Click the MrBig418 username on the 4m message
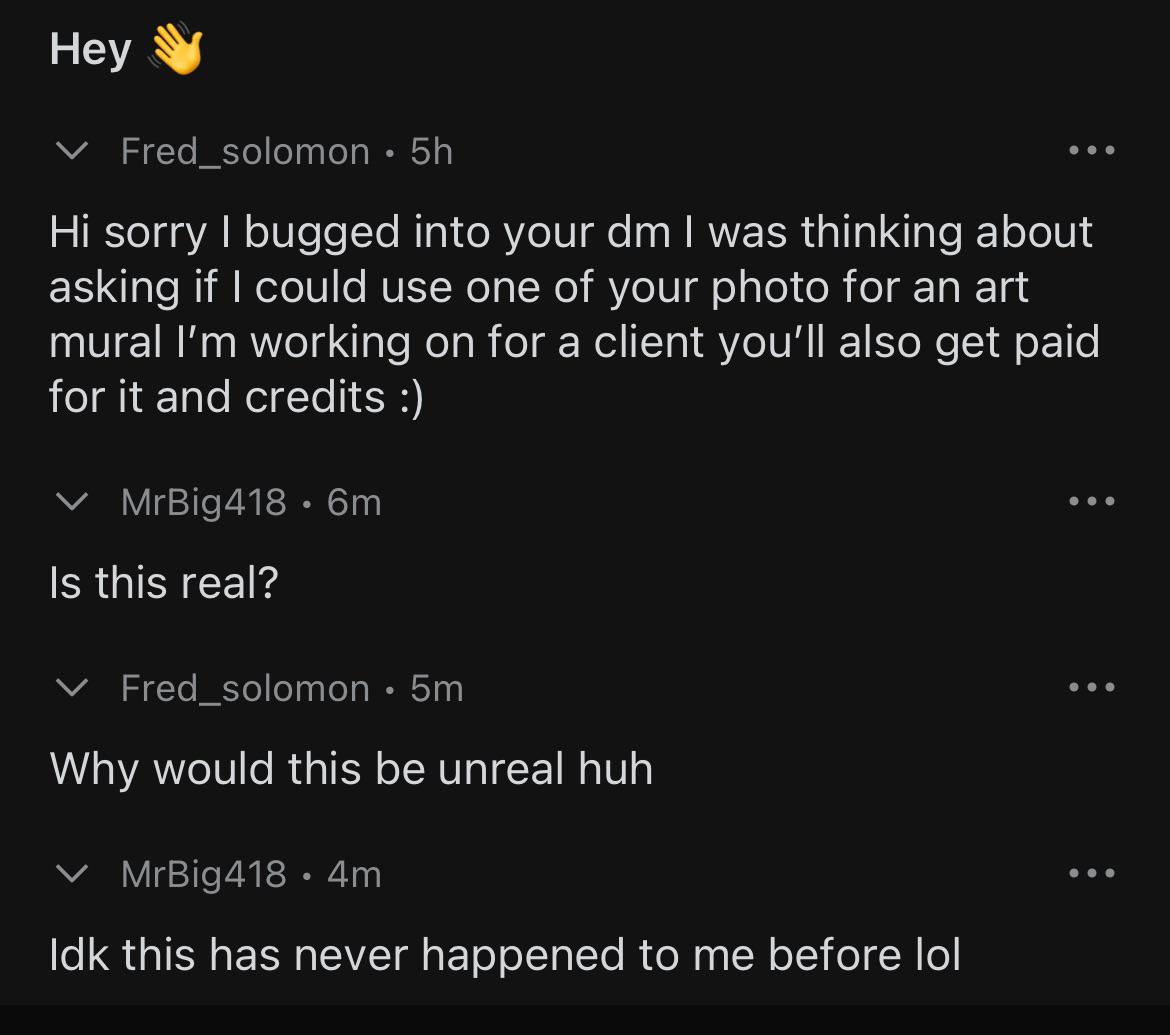Viewport: 1170px width, 1035px height. [x=204, y=875]
